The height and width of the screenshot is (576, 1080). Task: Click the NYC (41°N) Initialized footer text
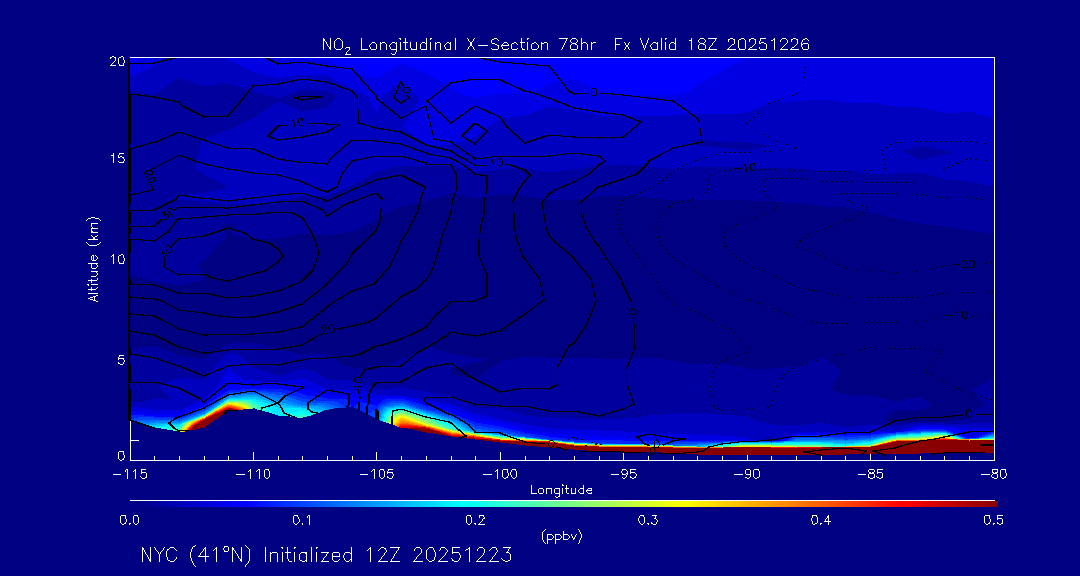(326, 555)
